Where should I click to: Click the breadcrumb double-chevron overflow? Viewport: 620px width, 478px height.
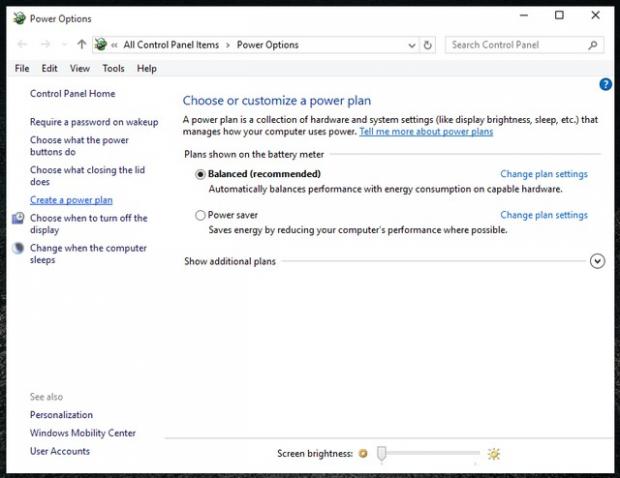click(x=114, y=45)
